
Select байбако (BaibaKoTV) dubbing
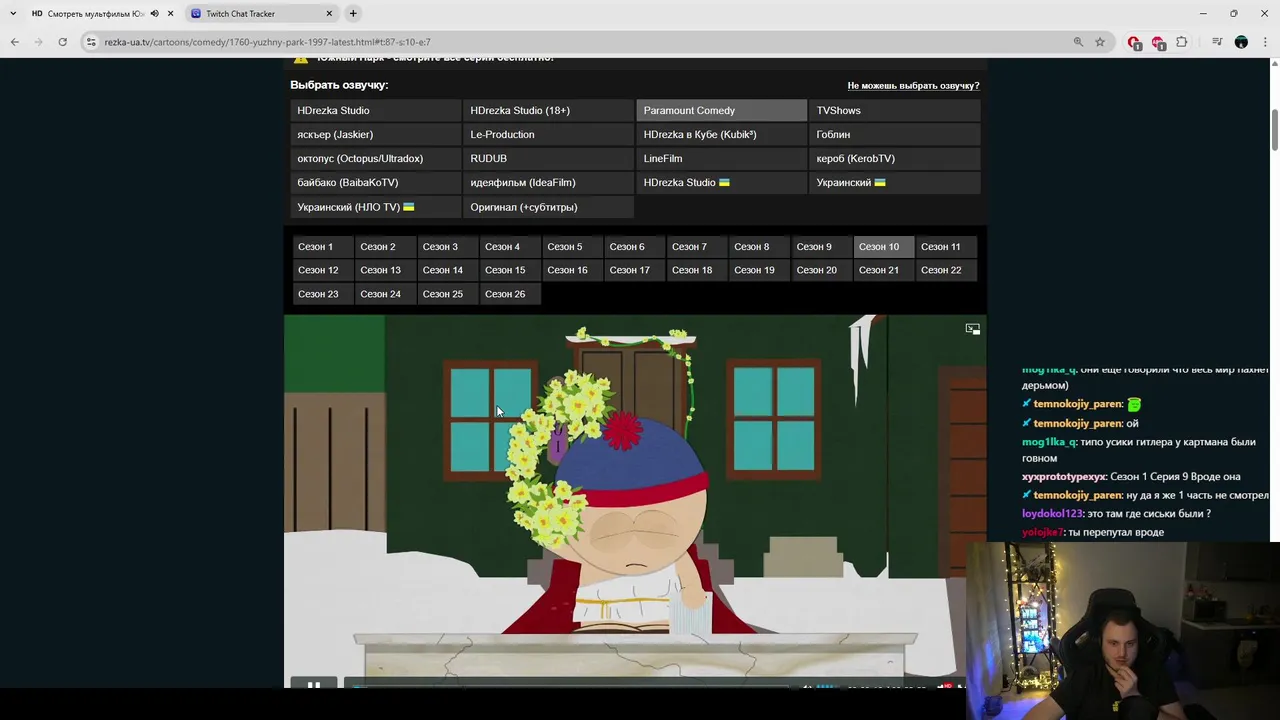[376, 182]
